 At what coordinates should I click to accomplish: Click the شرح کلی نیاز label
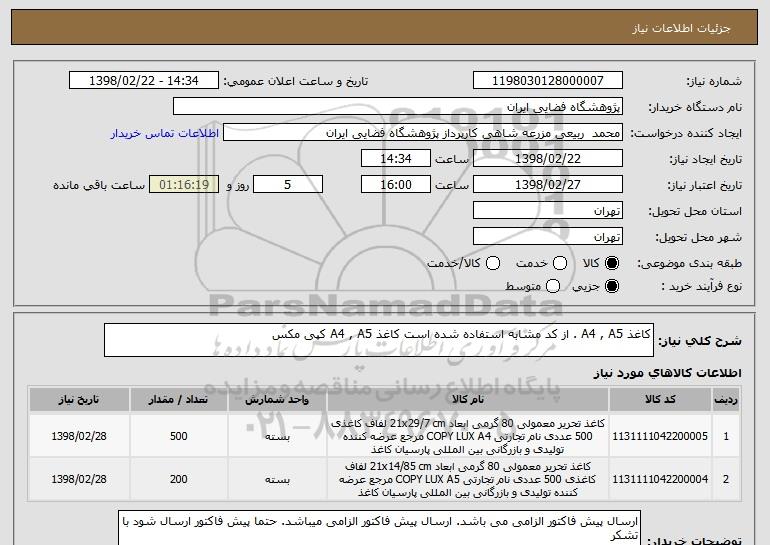point(700,341)
